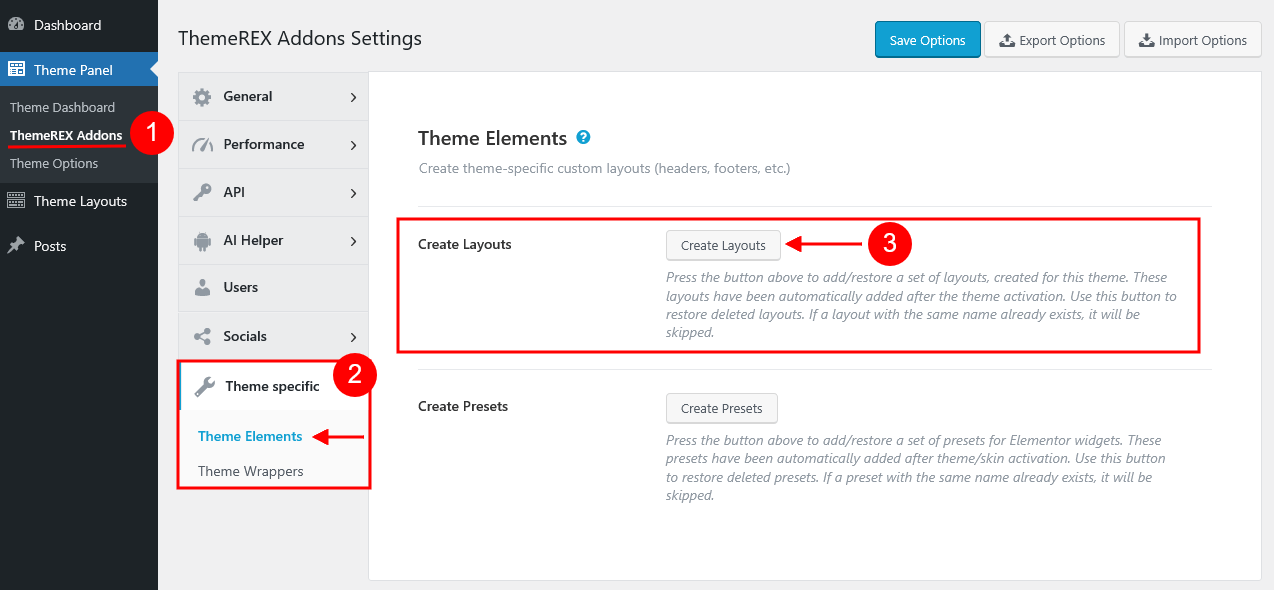Expand the Performance section arrow
Screen dimensions: 1274x590
[353, 145]
